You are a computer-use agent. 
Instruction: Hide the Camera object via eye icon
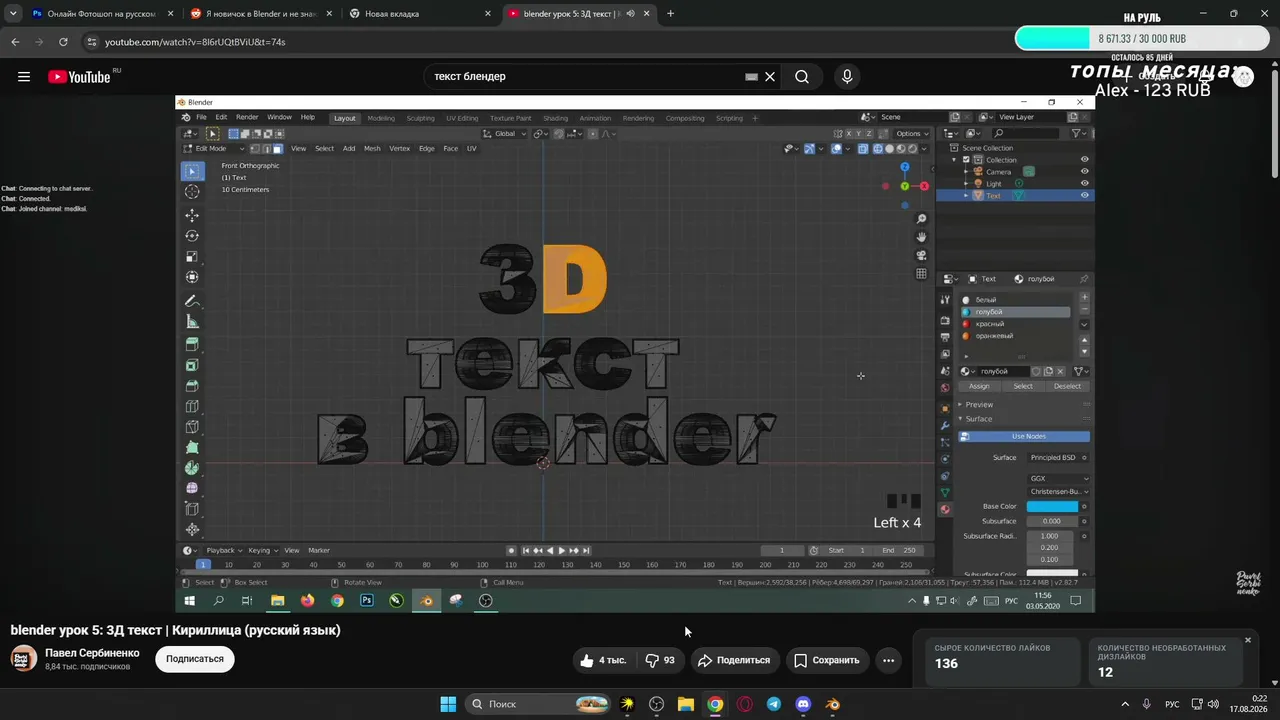point(1084,172)
